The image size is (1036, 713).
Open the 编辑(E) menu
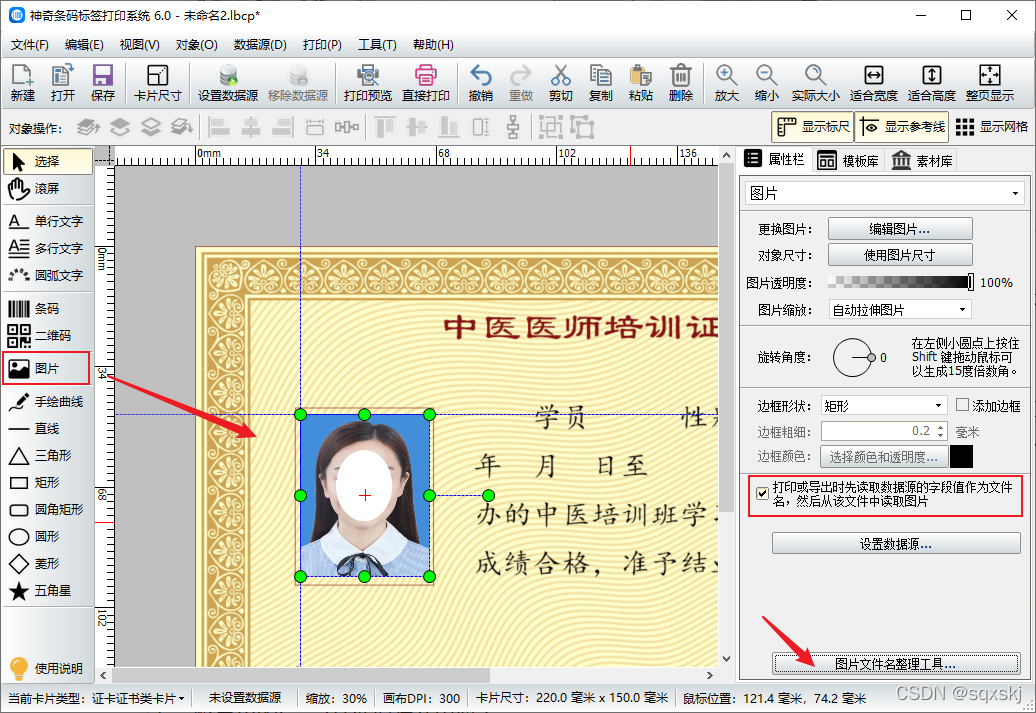pos(84,45)
